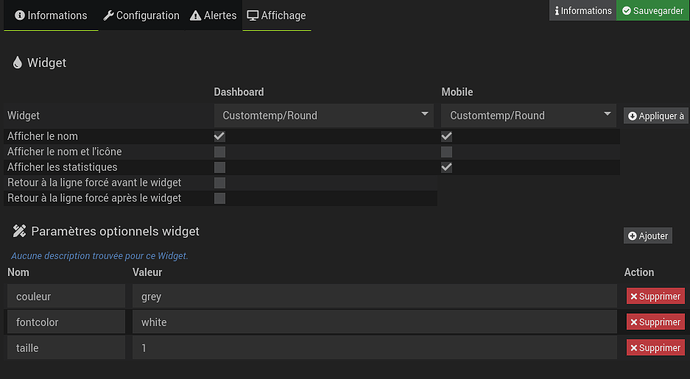The width and height of the screenshot is (690, 379).
Task: Click the info circle icon on Informations tab
Action: tap(20, 15)
